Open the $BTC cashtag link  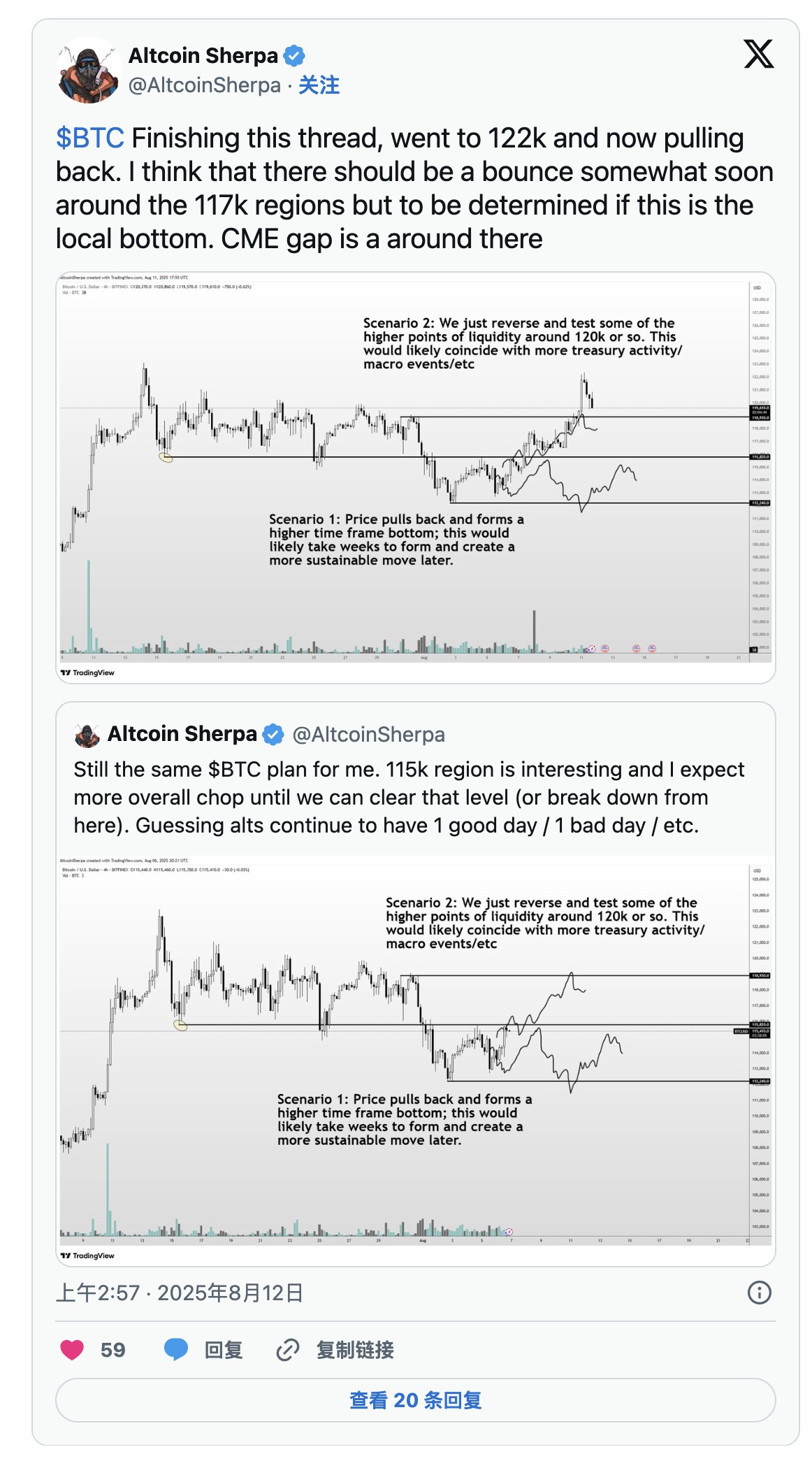[90, 138]
